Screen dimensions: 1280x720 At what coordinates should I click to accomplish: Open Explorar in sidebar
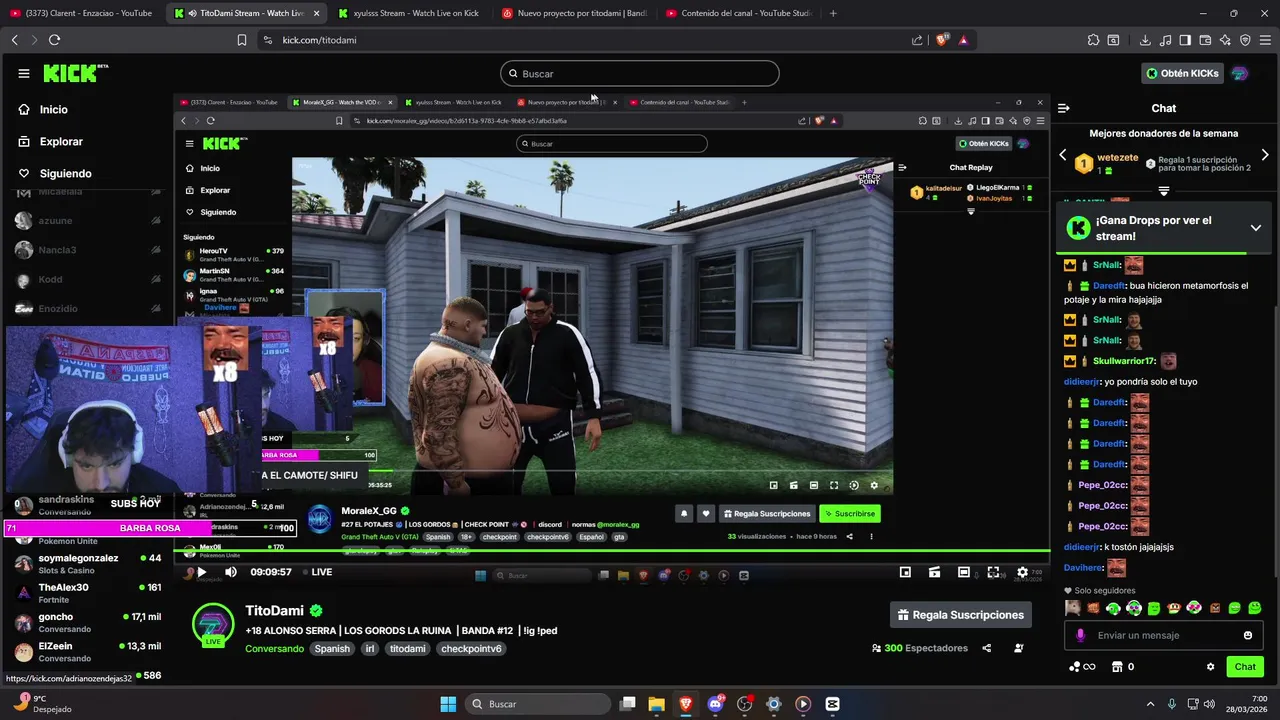61,142
